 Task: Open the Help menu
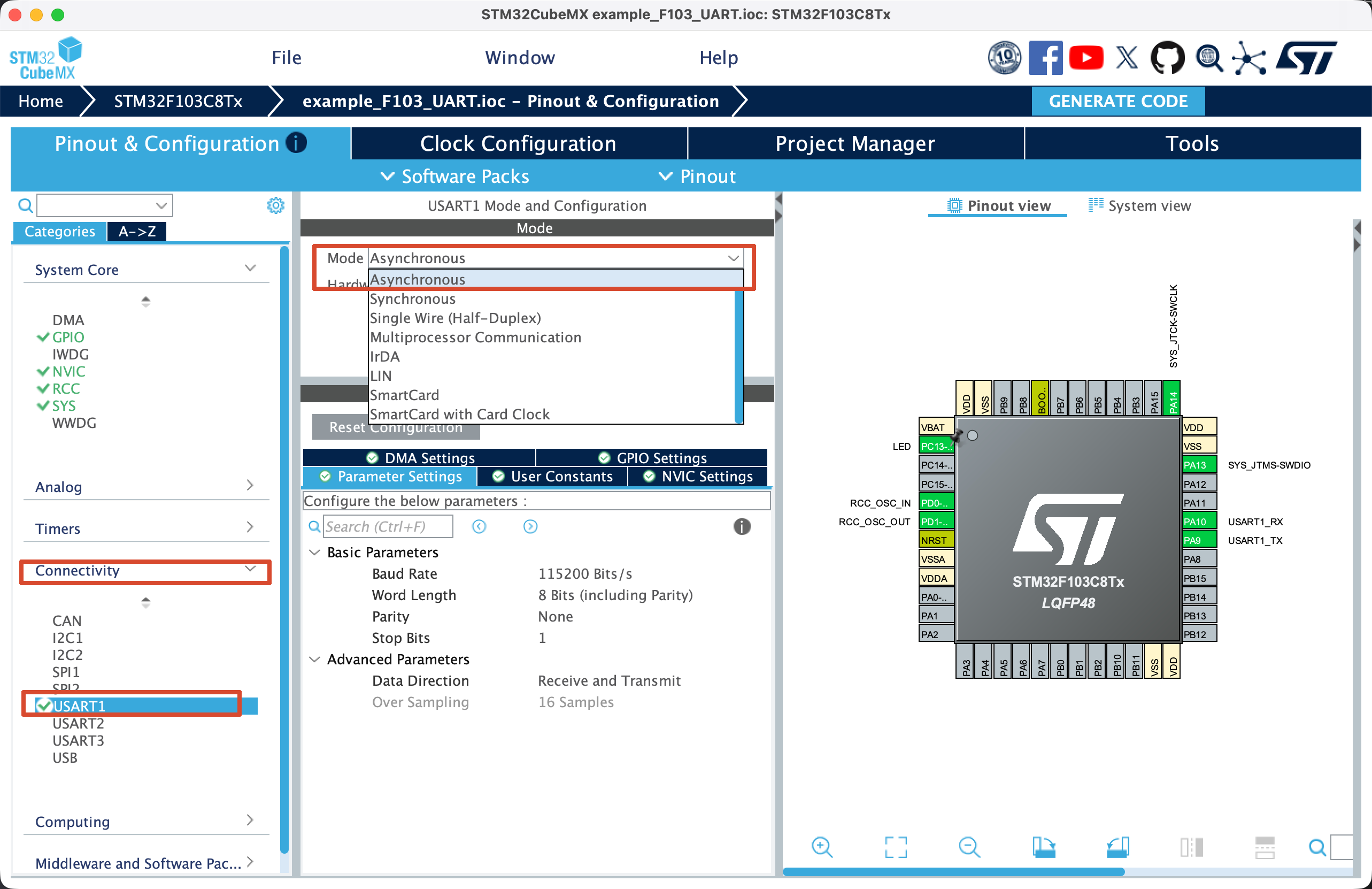(x=719, y=58)
